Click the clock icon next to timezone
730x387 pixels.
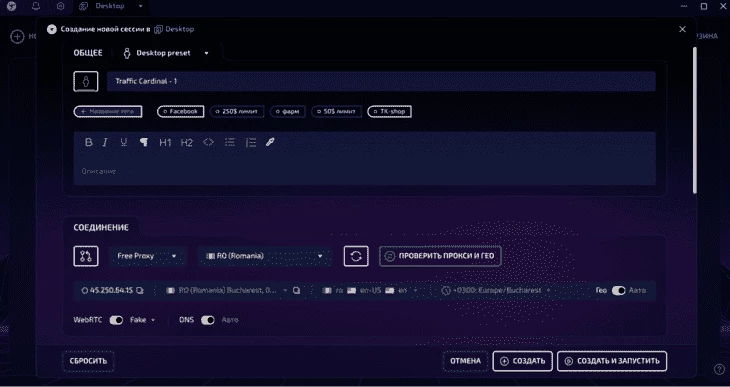(x=446, y=291)
